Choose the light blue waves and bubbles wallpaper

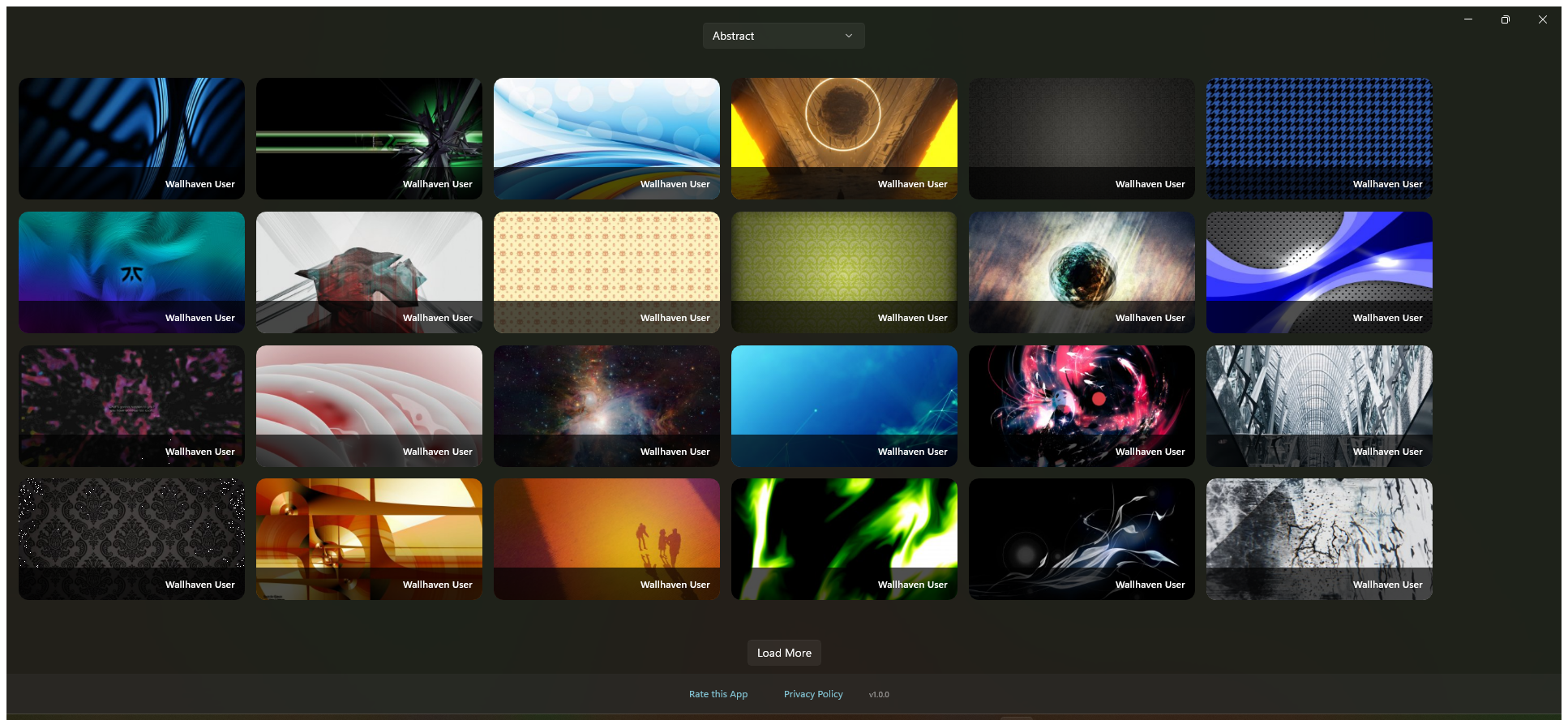(x=606, y=139)
